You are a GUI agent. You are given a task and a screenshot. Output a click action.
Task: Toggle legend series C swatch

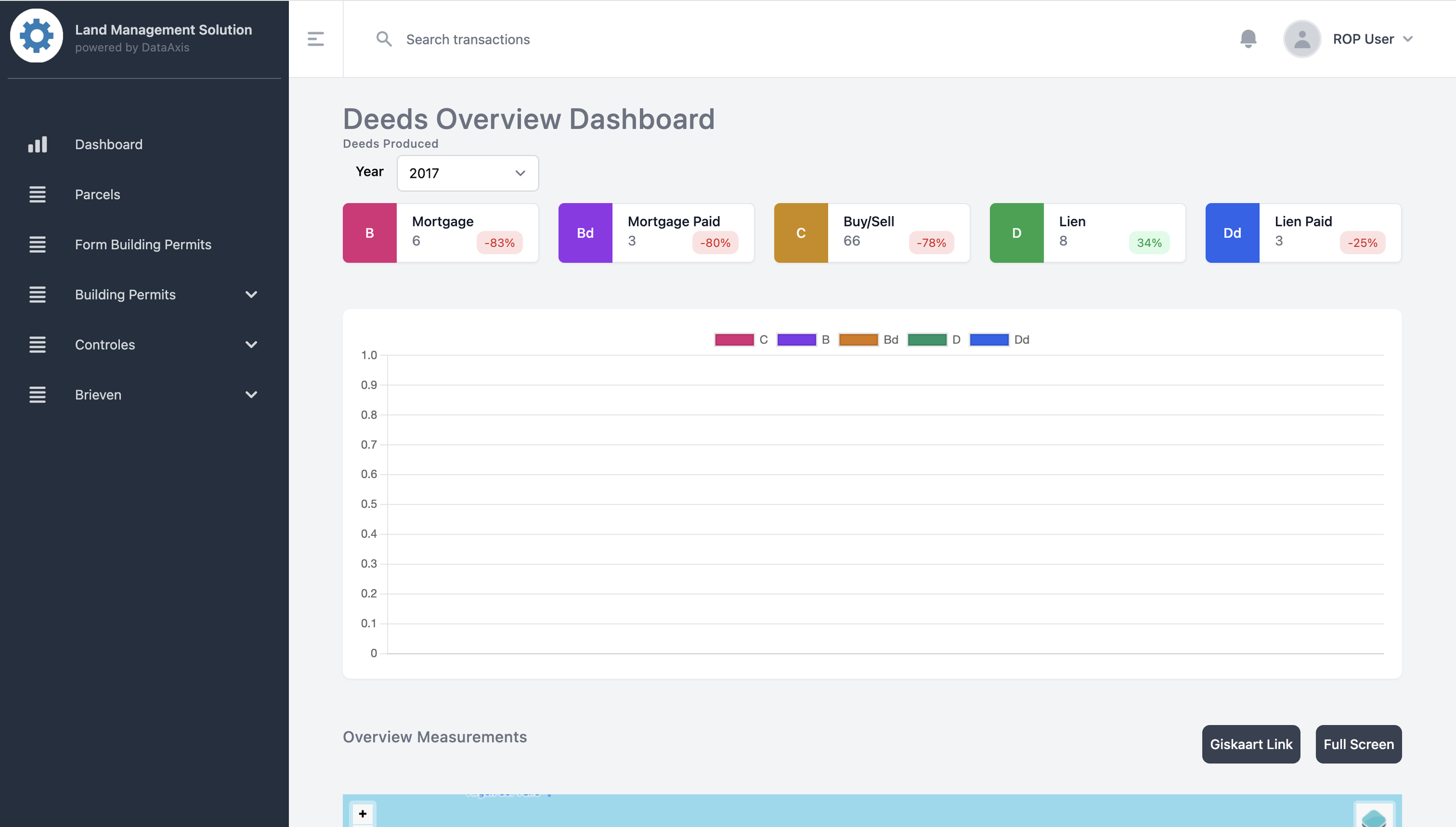[734, 340]
